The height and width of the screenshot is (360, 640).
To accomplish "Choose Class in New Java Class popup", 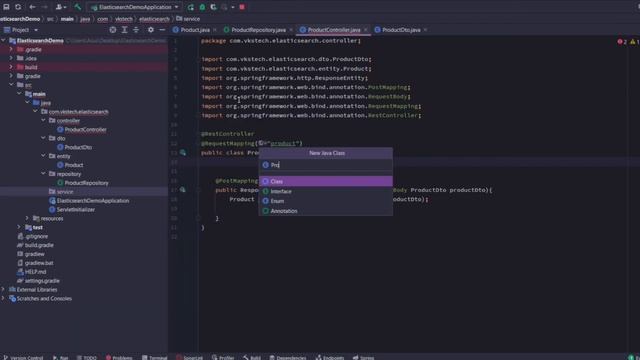I will (326, 181).
